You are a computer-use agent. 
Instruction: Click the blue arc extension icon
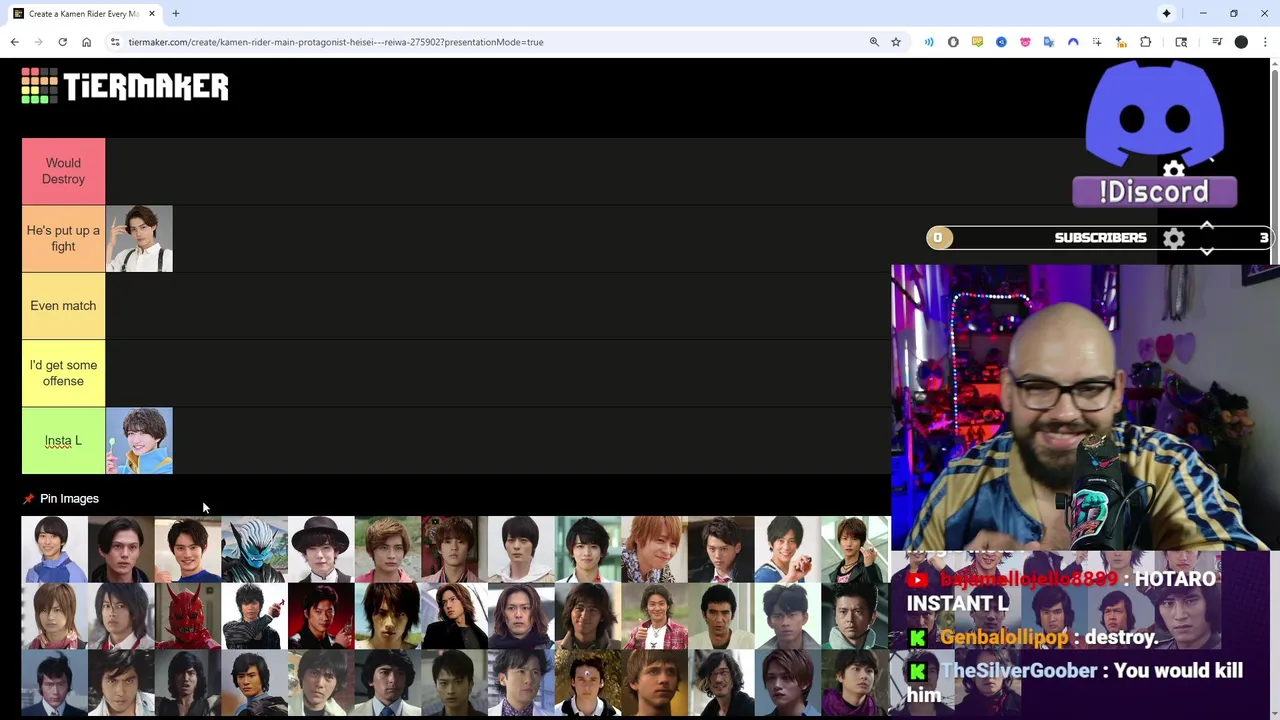(1073, 42)
